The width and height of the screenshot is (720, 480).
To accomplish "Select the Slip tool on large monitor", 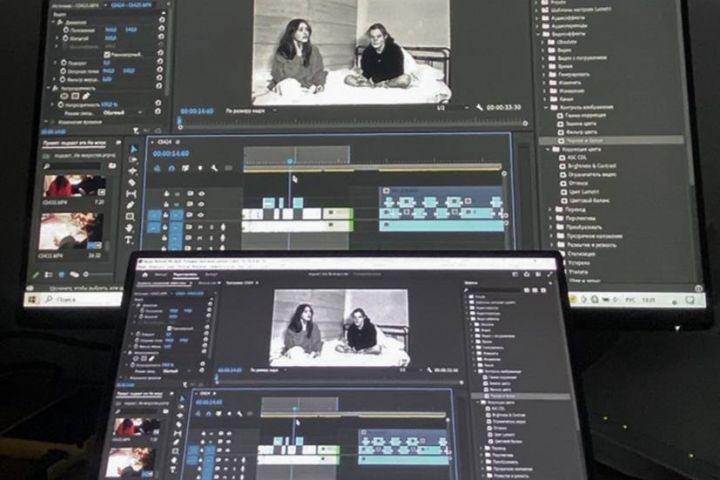I will [131, 194].
